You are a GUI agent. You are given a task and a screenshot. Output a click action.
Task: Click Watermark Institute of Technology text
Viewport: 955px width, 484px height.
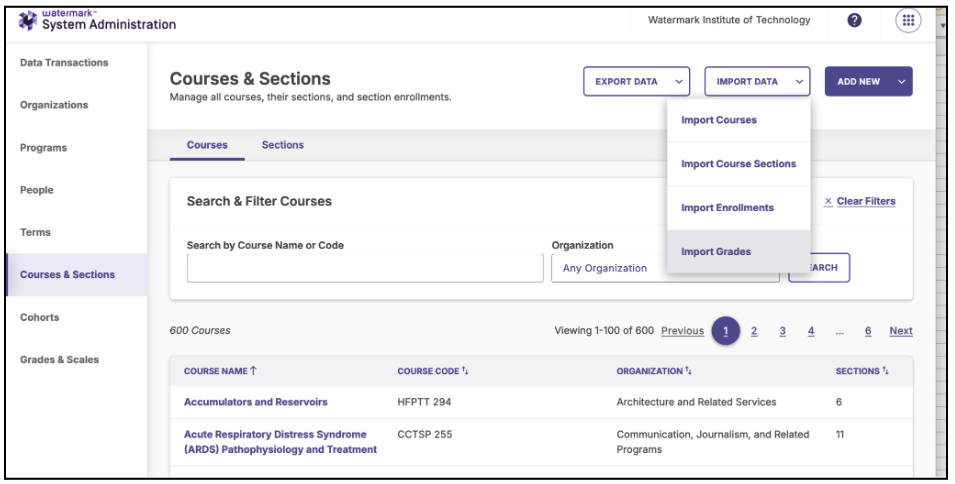(x=729, y=20)
